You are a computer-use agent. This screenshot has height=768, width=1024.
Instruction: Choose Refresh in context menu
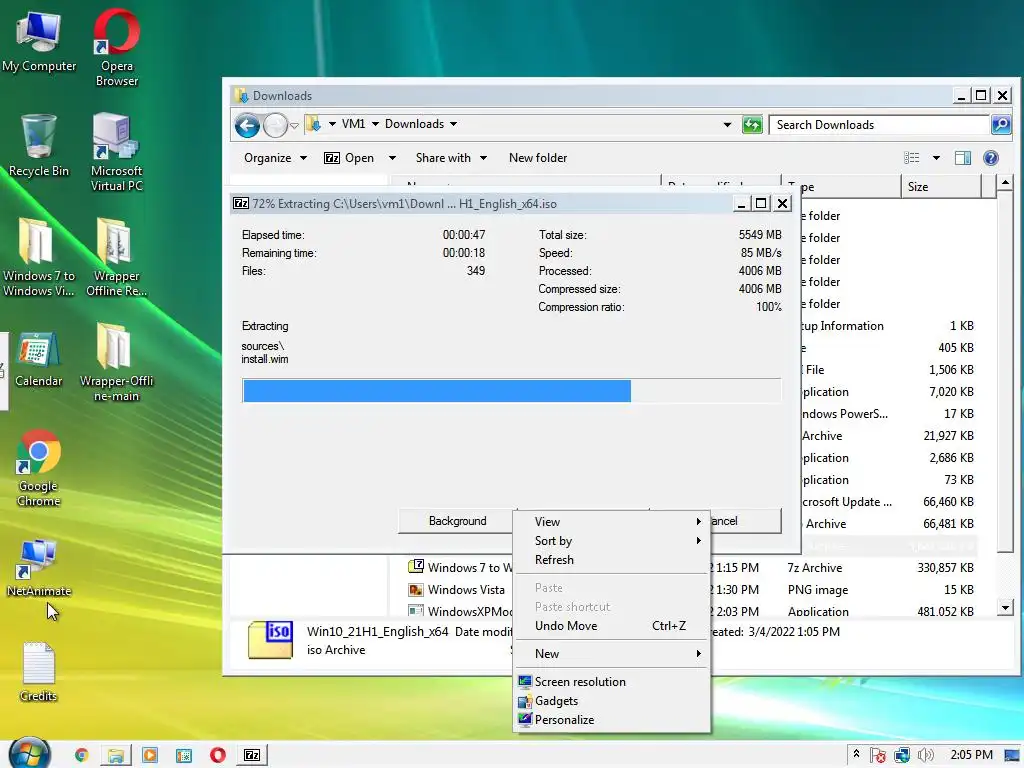(x=612, y=560)
